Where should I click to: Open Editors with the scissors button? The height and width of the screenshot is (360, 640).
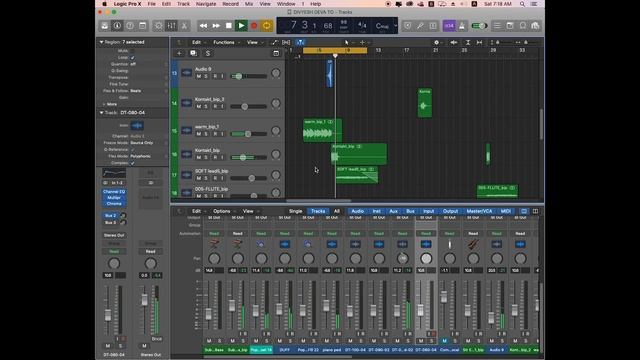tap(184, 26)
